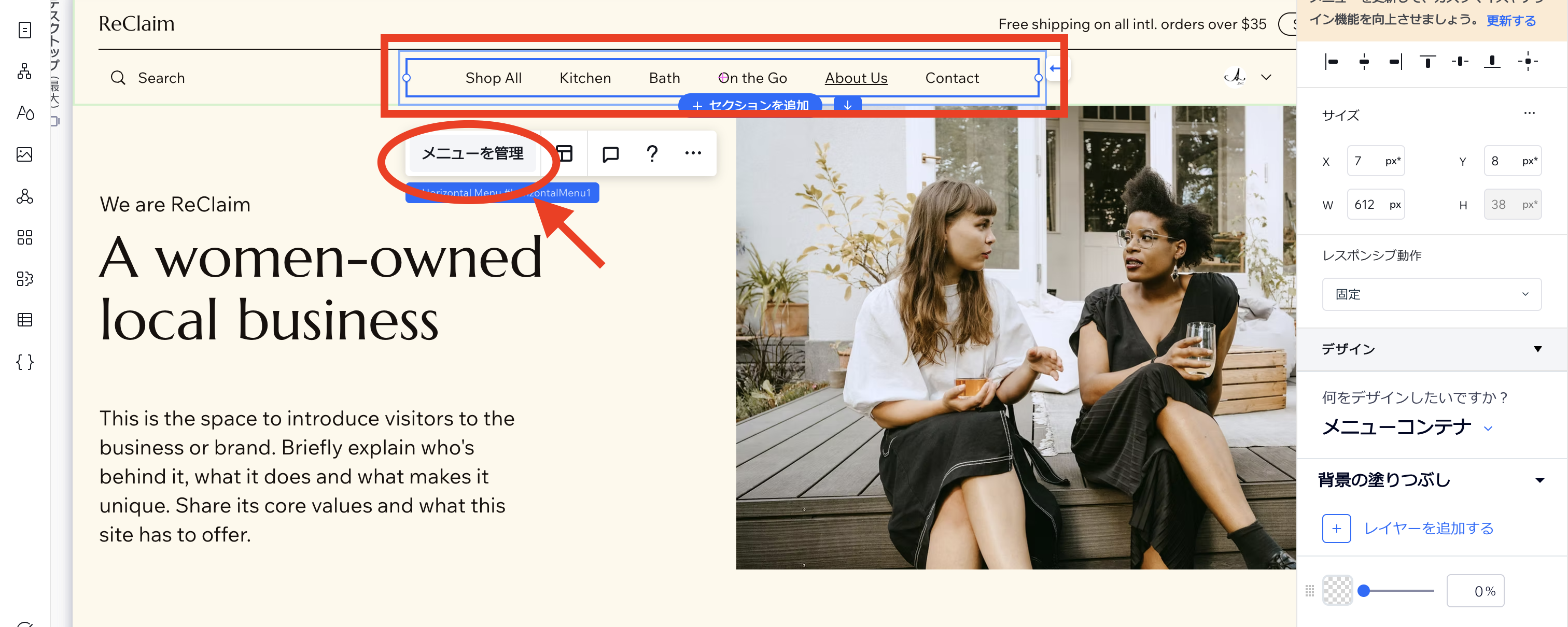Click the メニューを管理 button
The width and height of the screenshot is (1568, 627).
pyautogui.click(x=472, y=154)
